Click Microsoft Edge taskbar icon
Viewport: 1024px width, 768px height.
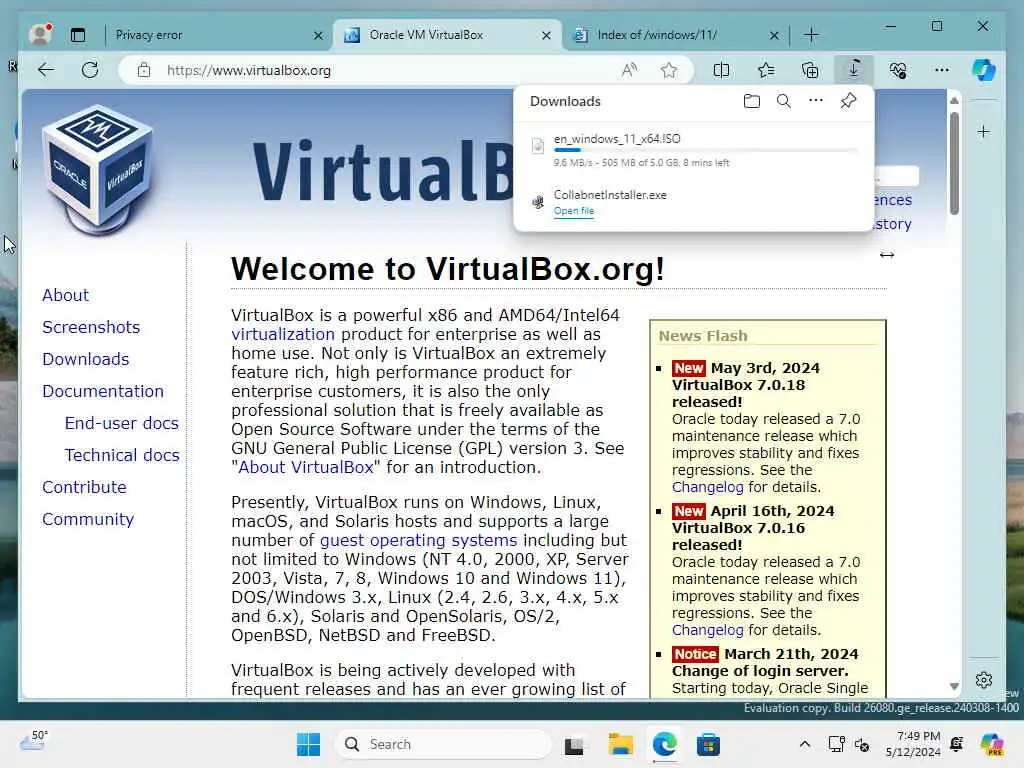coord(664,744)
